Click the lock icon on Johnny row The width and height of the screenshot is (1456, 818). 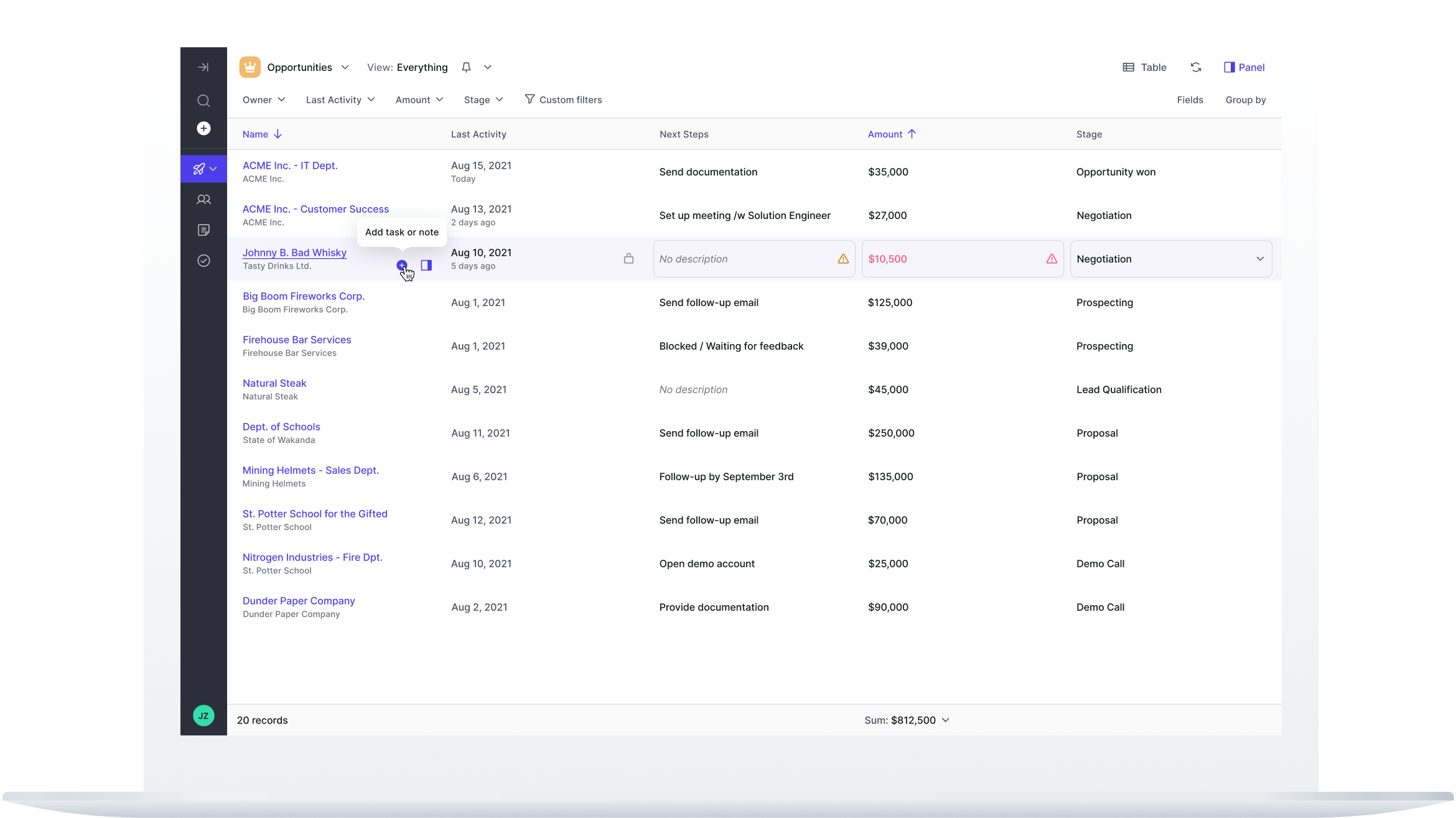[x=628, y=259]
